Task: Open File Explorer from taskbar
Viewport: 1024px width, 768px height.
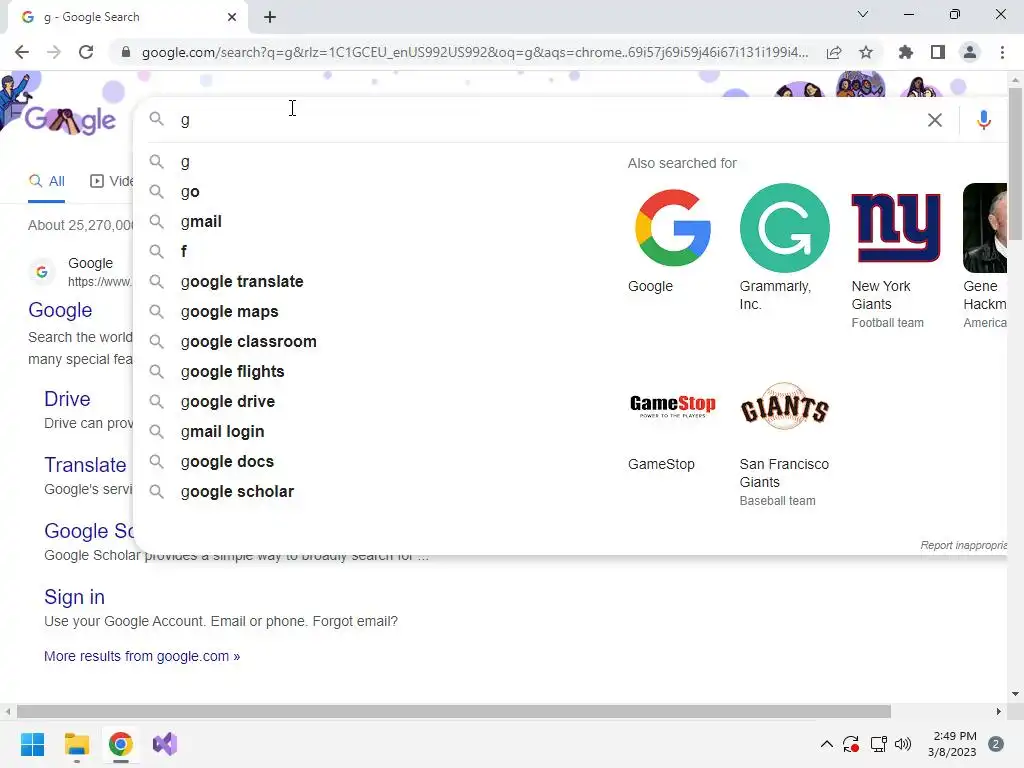Action: tap(76, 744)
